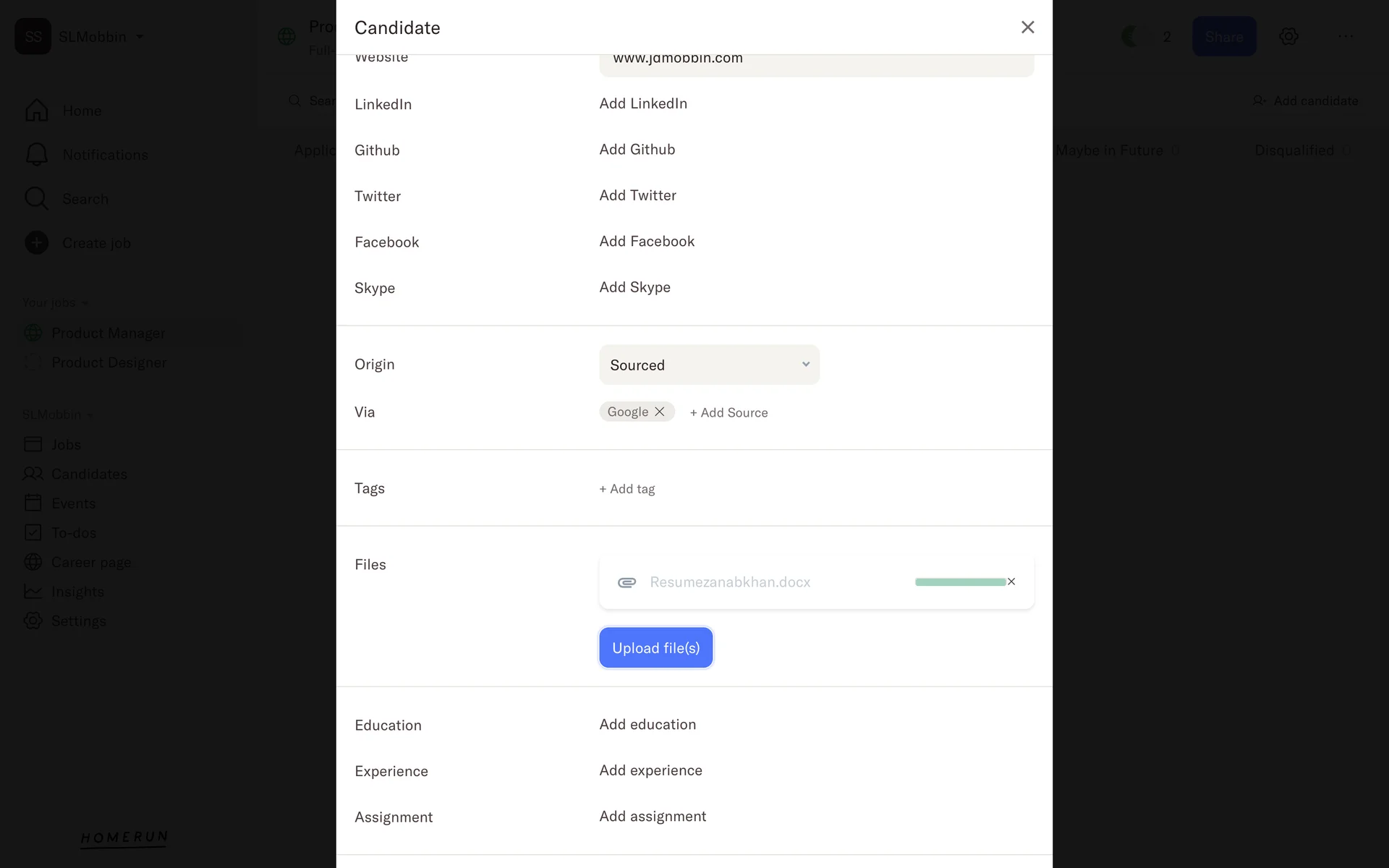Remove the Google source tag
1389x868 pixels.
coord(660,412)
